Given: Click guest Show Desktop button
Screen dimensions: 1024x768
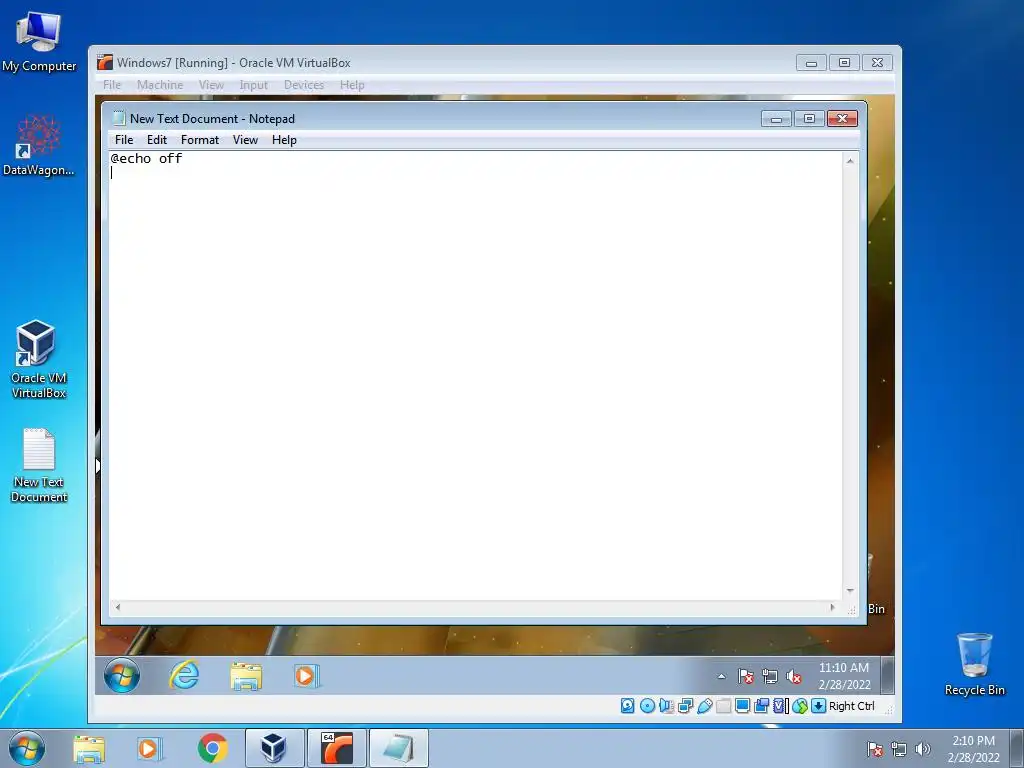Looking at the screenshot, I should [888, 675].
